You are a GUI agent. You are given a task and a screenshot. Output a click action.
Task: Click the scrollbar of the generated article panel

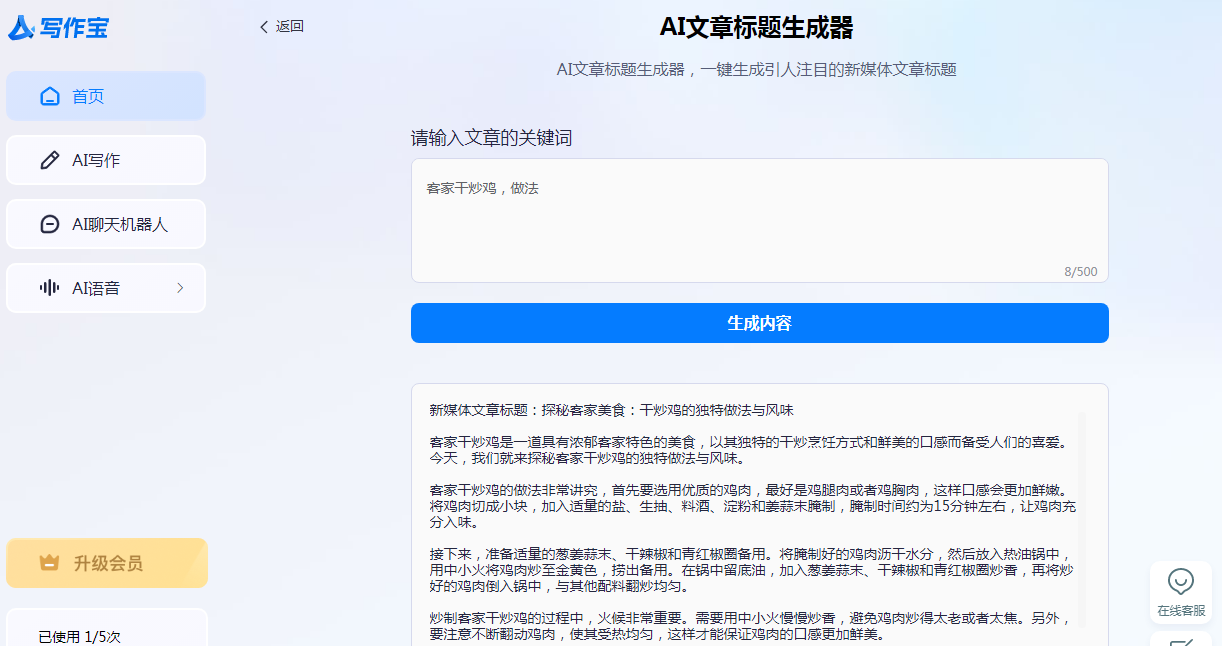point(1081,520)
